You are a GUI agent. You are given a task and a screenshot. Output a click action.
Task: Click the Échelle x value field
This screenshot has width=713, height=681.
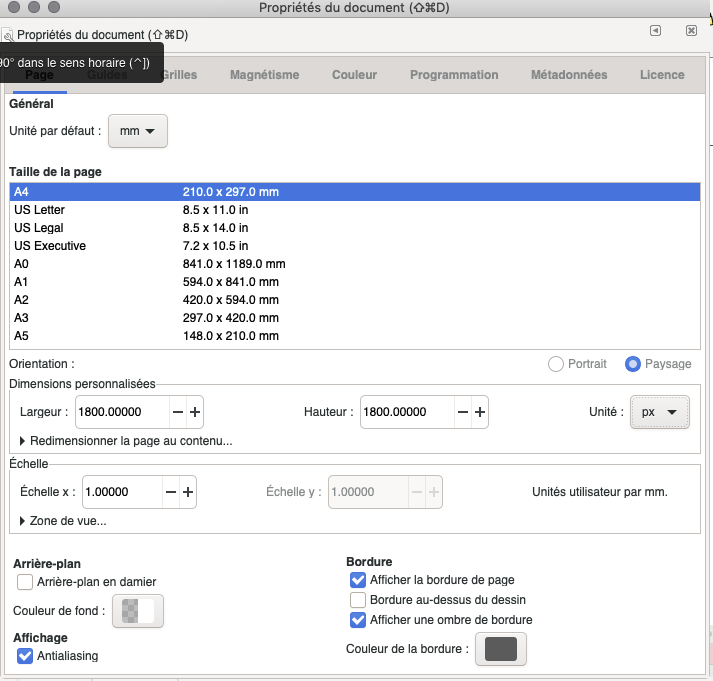(x=122, y=492)
